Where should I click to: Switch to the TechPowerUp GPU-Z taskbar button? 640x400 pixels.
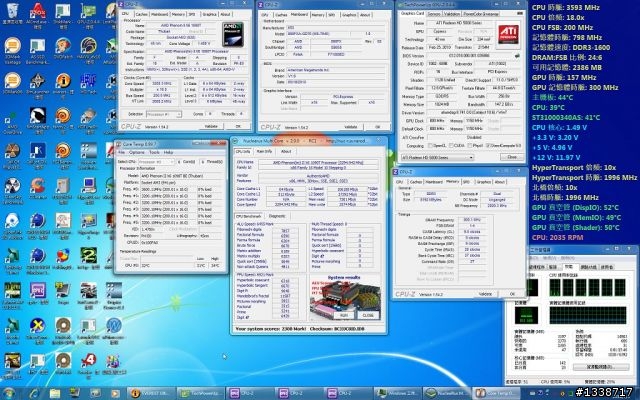(201, 393)
